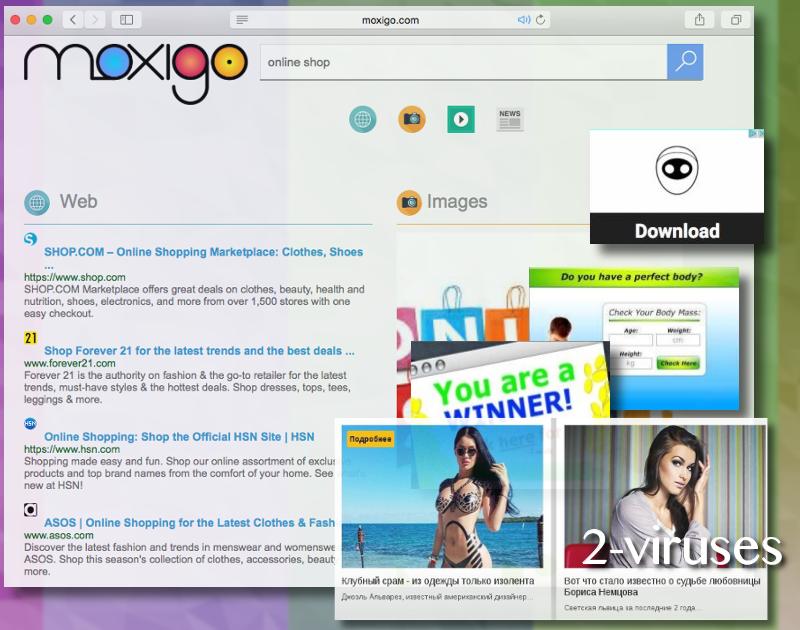Open the beach bikini ad thumbnail
800x630 pixels.
point(442,496)
